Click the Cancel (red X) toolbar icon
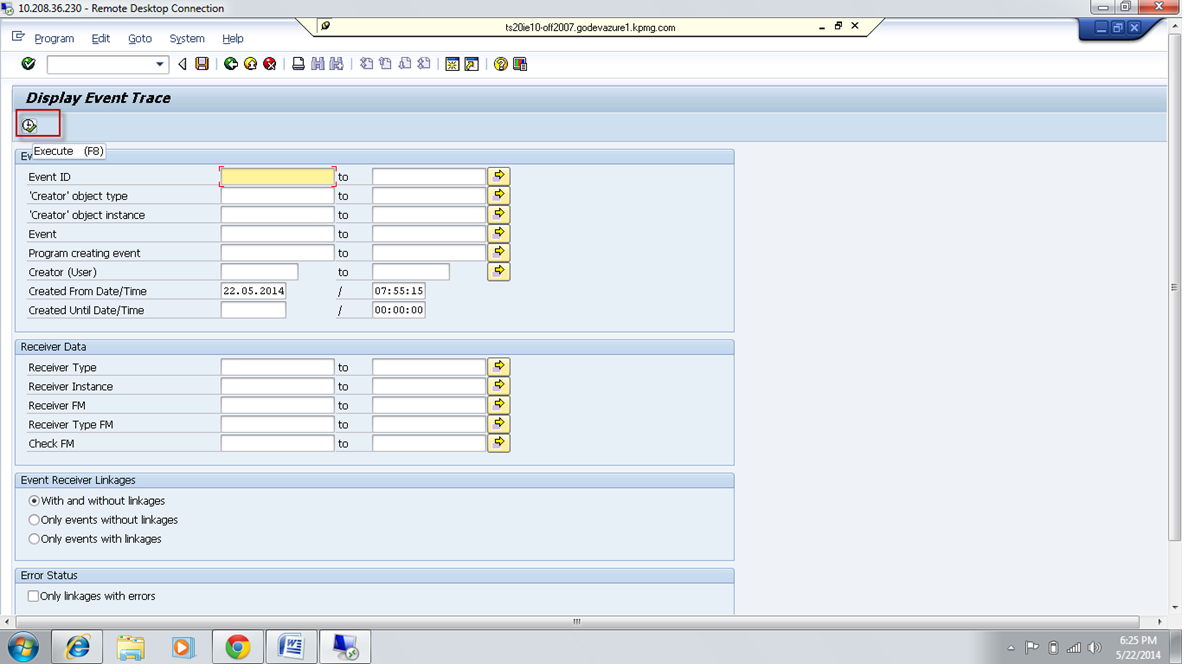 269,64
